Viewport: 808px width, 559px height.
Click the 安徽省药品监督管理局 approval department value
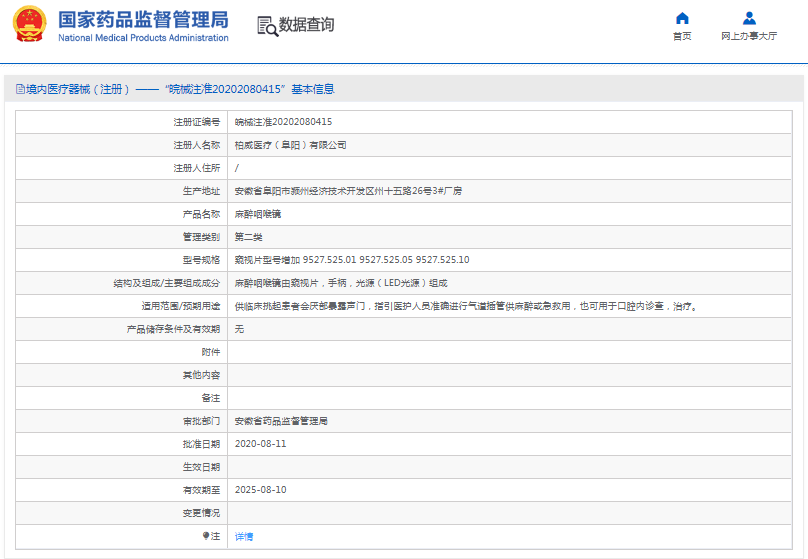pyautogui.click(x=281, y=421)
